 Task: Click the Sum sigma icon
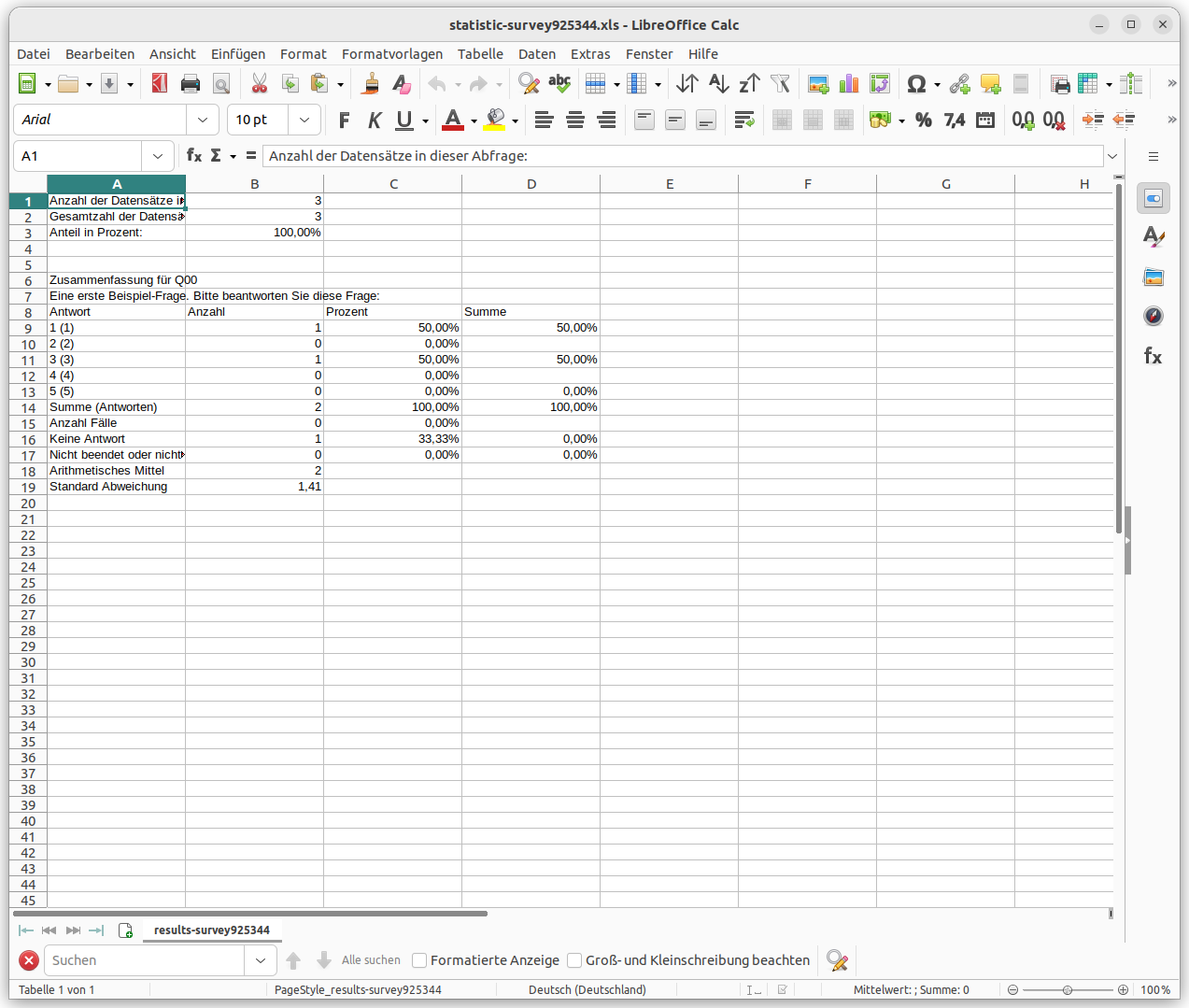216,156
